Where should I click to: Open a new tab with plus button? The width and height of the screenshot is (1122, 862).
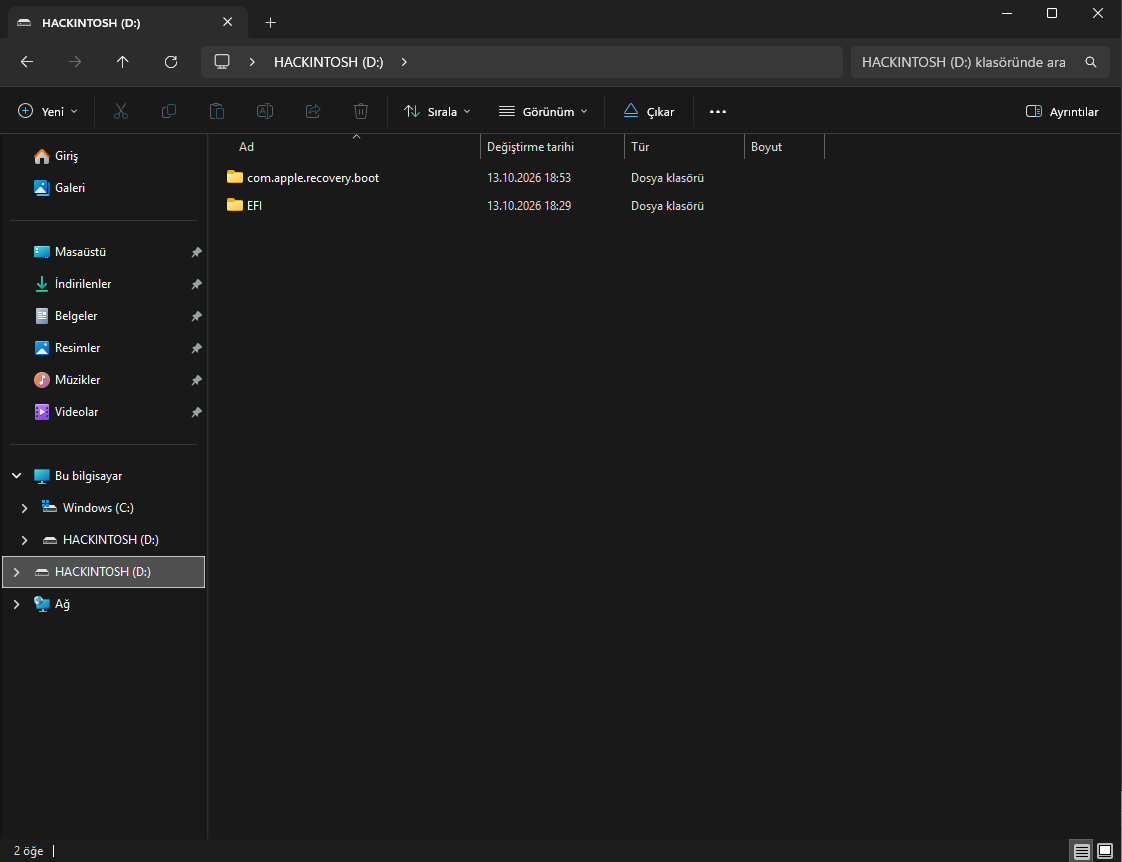coord(270,23)
